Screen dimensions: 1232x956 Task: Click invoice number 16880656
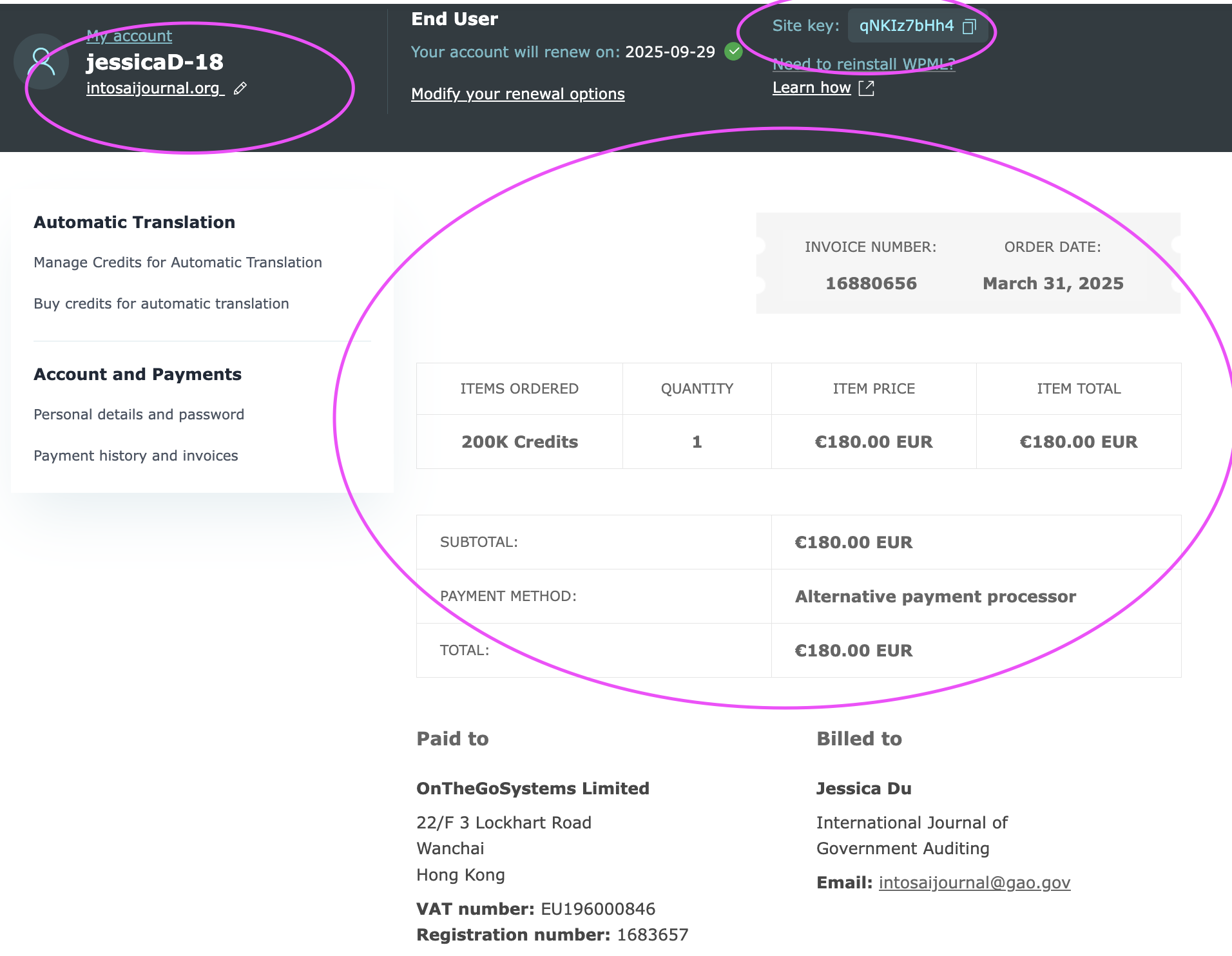tap(871, 283)
